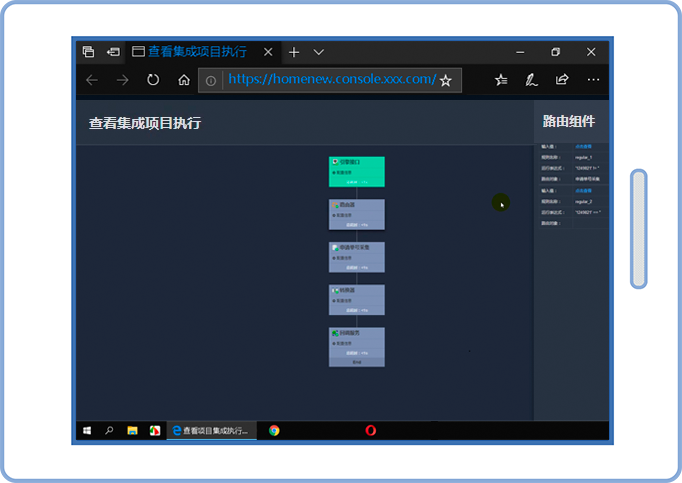Click the browser Refresh button
The width and height of the screenshot is (682, 483).
tap(153, 80)
